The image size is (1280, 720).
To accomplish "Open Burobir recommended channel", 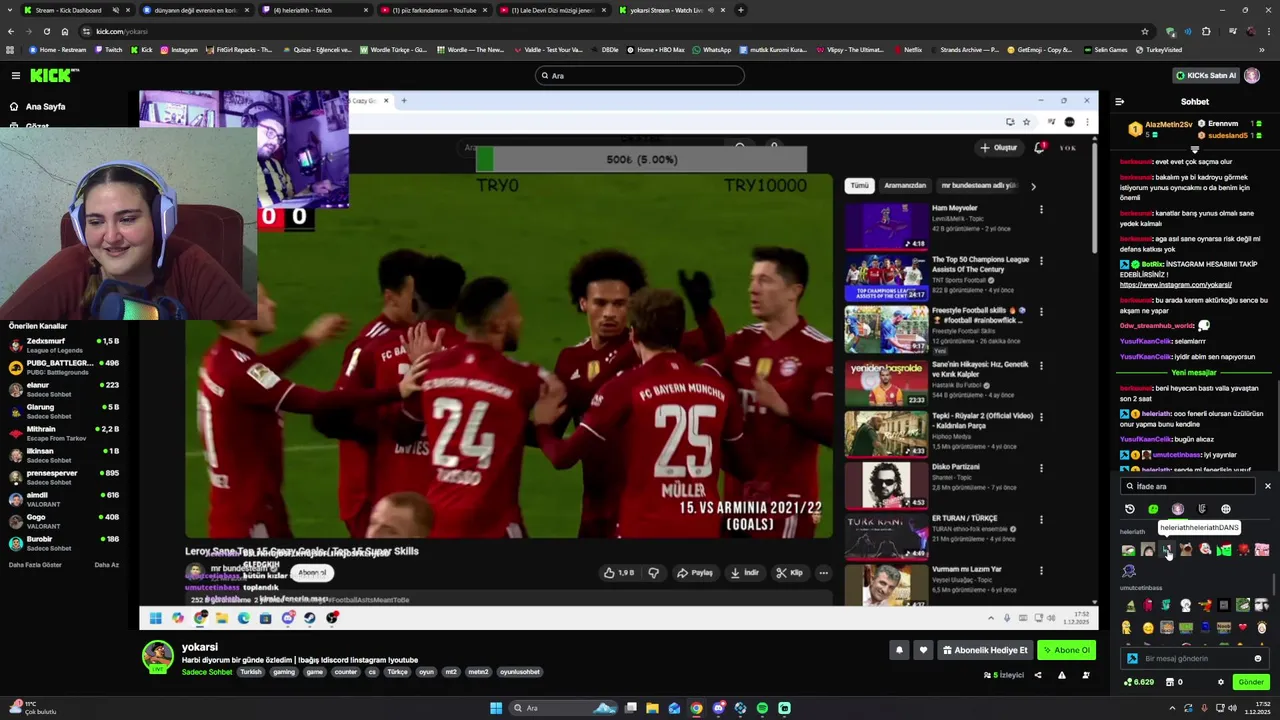I will pos(65,543).
